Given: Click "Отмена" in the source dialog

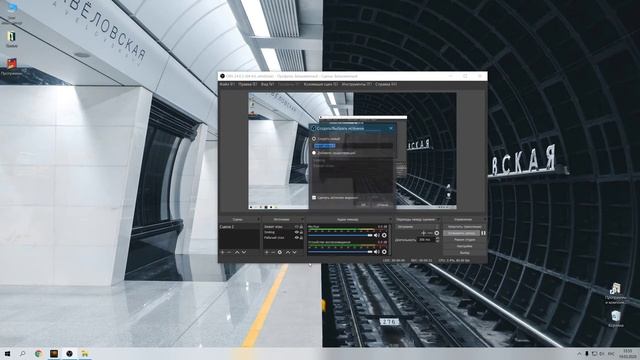Looking at the screenshot, I should click(382, 204).
